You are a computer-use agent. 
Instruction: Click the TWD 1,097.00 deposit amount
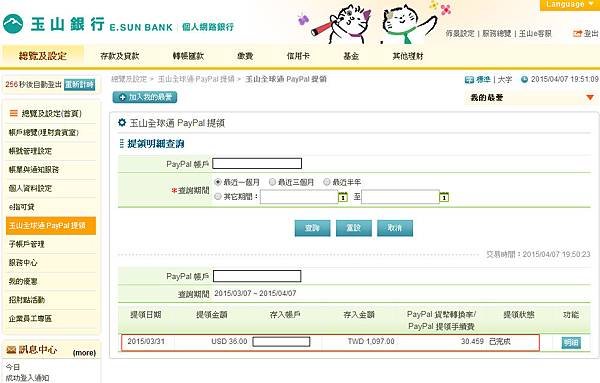(x=371, y=341)
